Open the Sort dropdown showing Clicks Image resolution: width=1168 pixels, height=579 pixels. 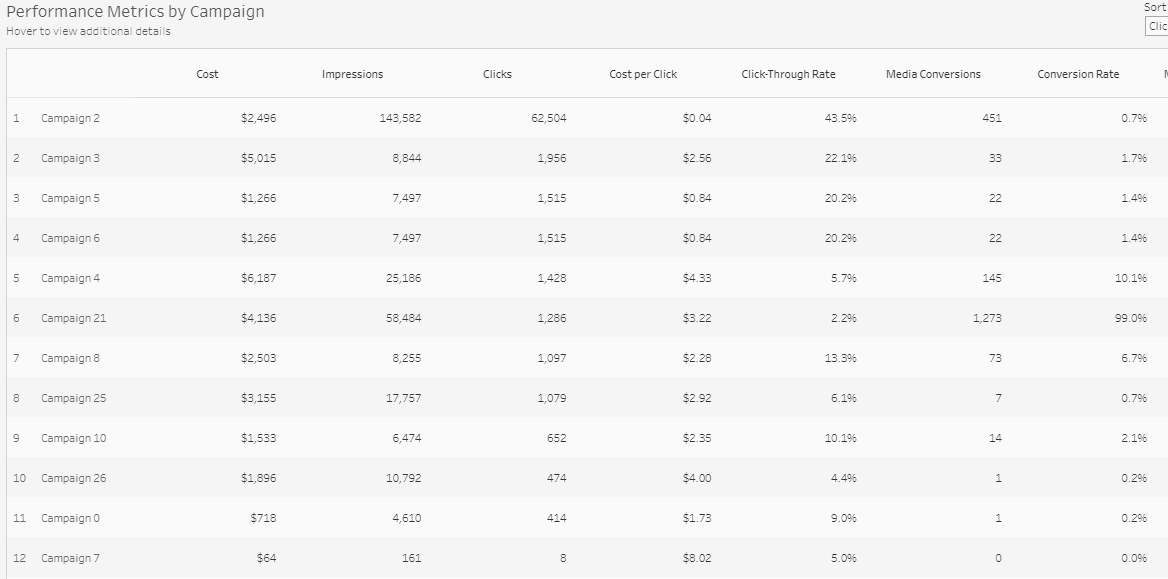(1157, 26)
